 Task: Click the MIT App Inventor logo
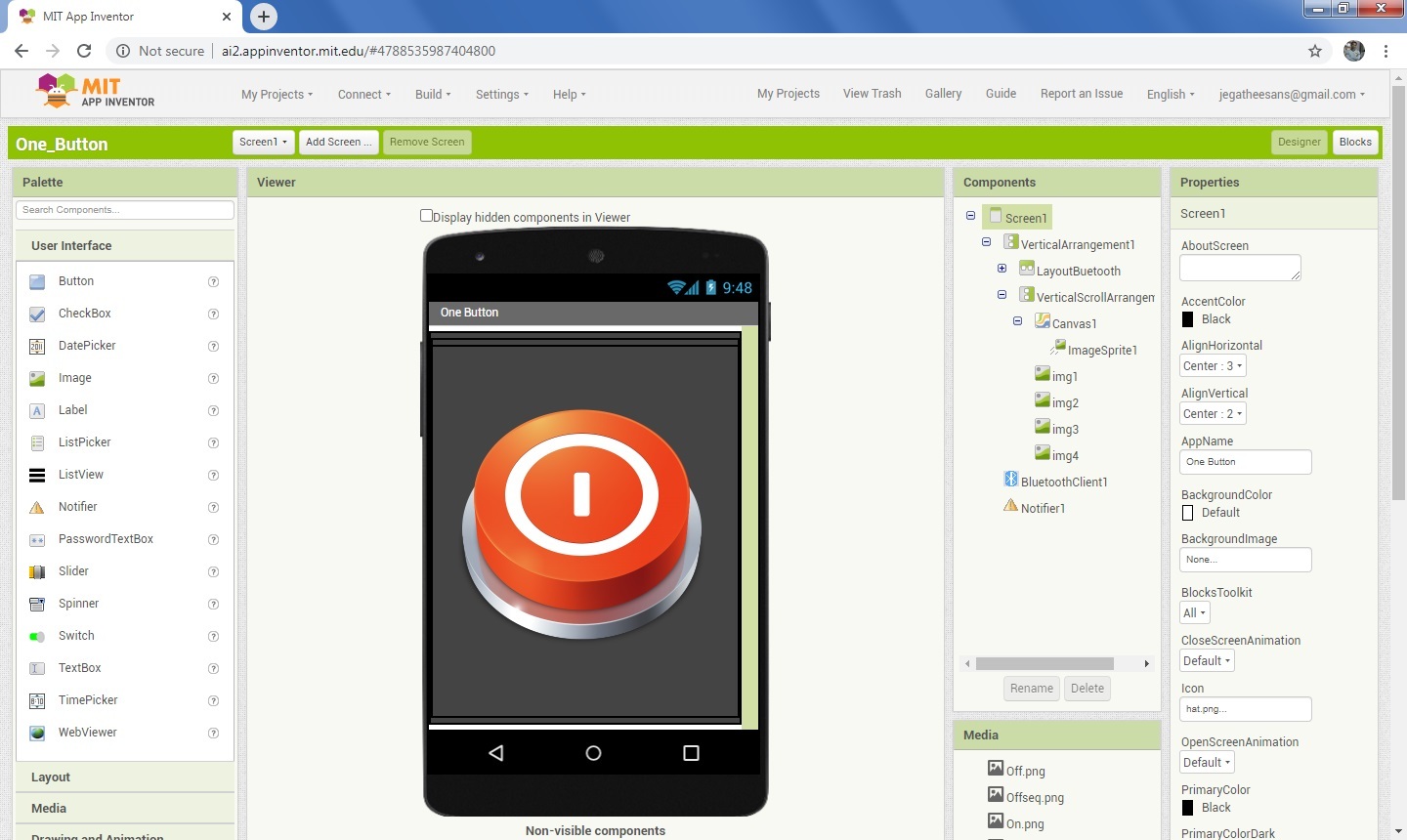[x=95, y=92]
